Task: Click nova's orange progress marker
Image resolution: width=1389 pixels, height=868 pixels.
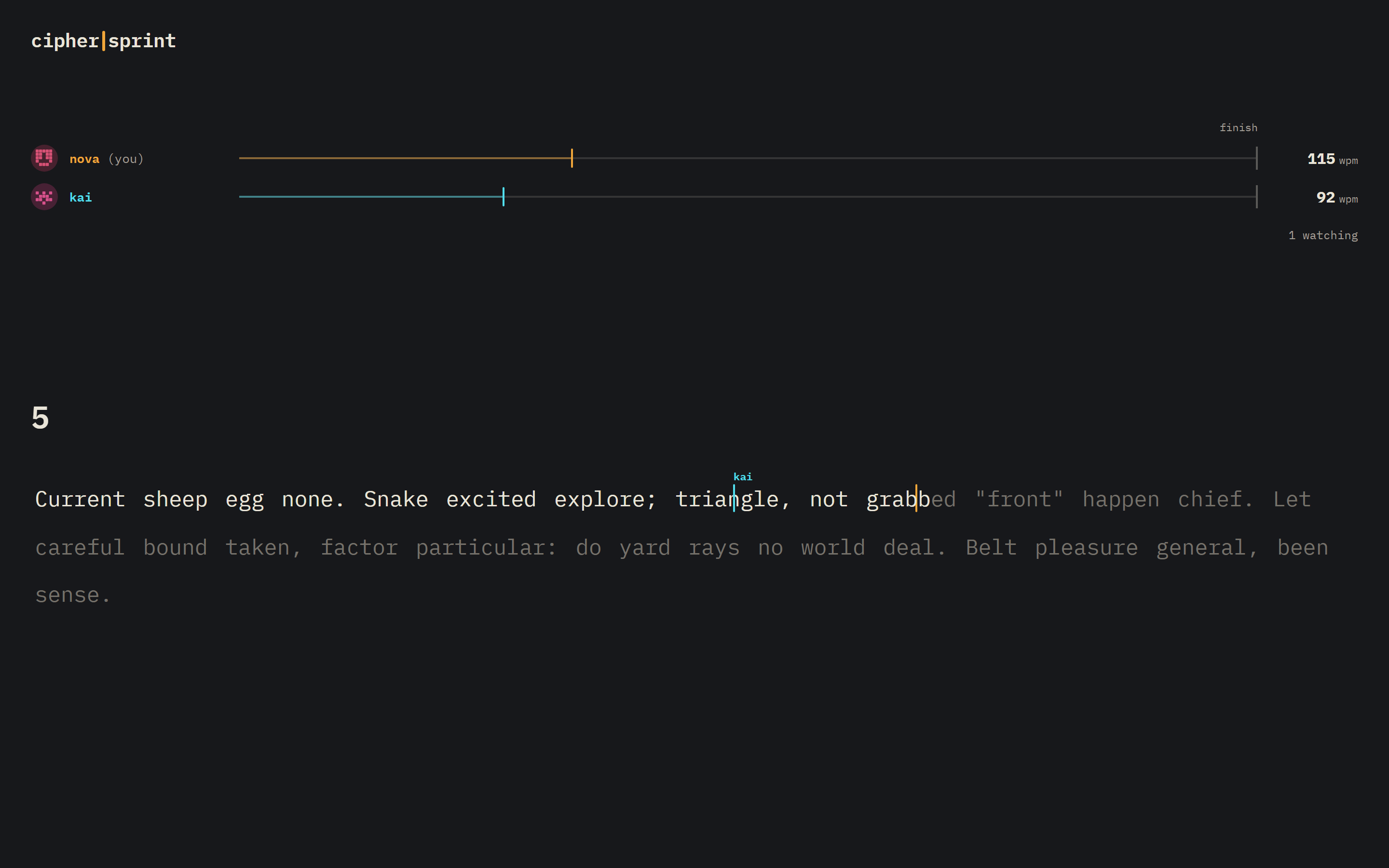Action: 572,158
